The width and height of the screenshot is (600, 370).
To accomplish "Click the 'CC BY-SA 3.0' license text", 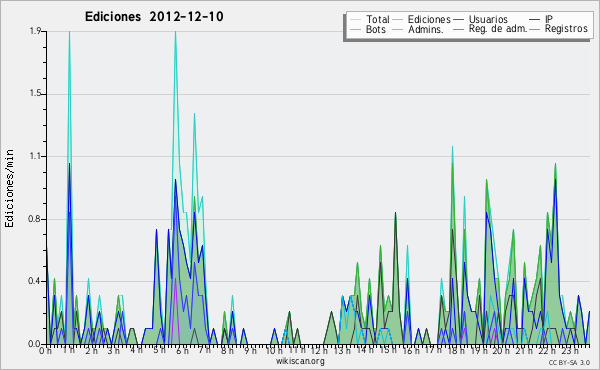I will click(x=569, y=362).
